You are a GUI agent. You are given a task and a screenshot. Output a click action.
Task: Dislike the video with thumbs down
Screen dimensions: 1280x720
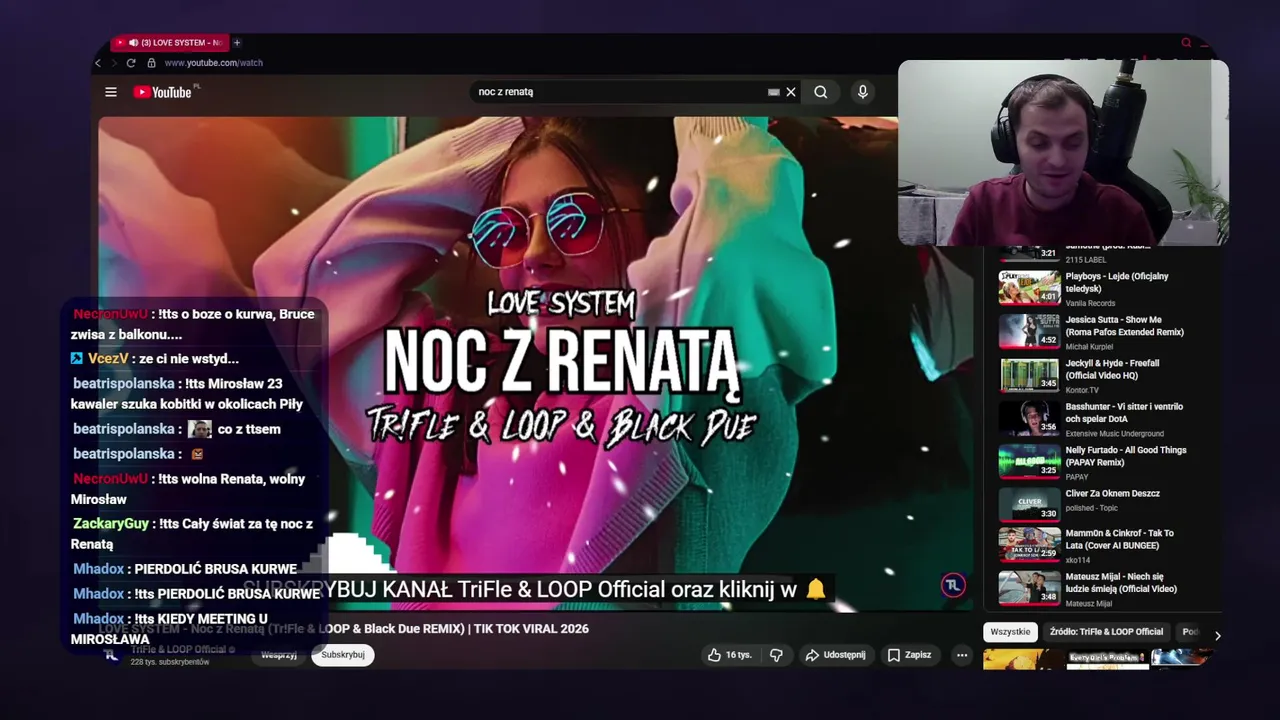point(776,655)
